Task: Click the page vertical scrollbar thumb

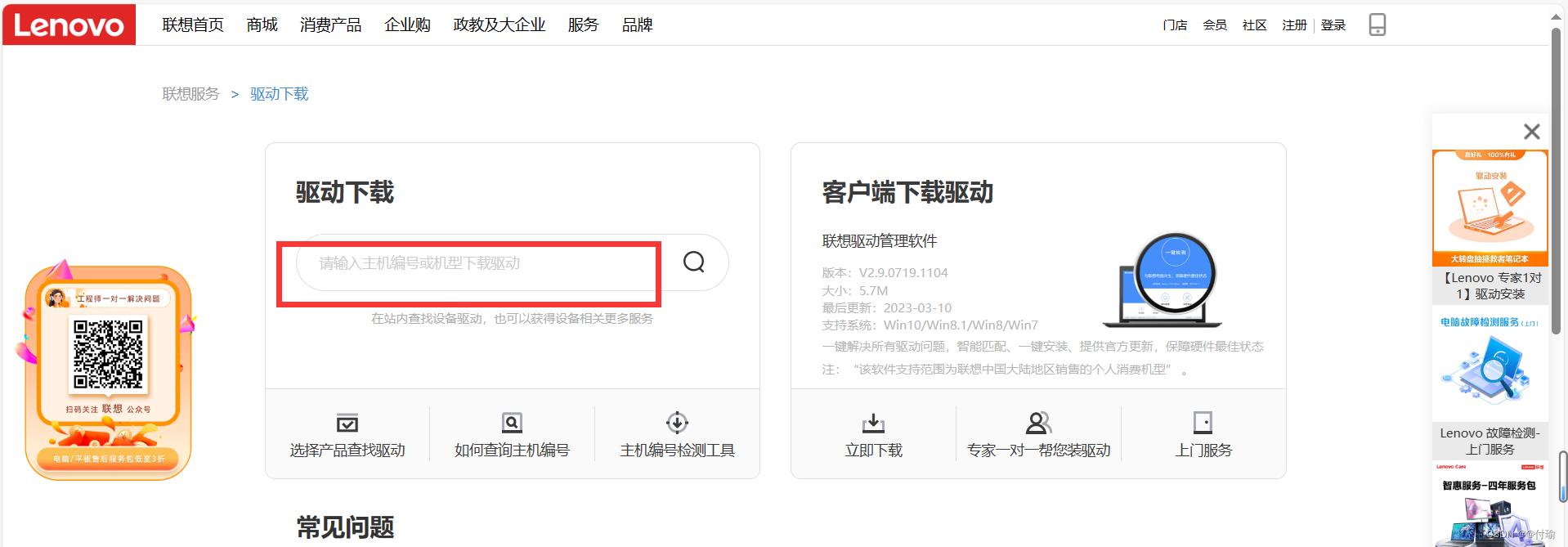Action: pyautogui.click(x=1557, y=182)
